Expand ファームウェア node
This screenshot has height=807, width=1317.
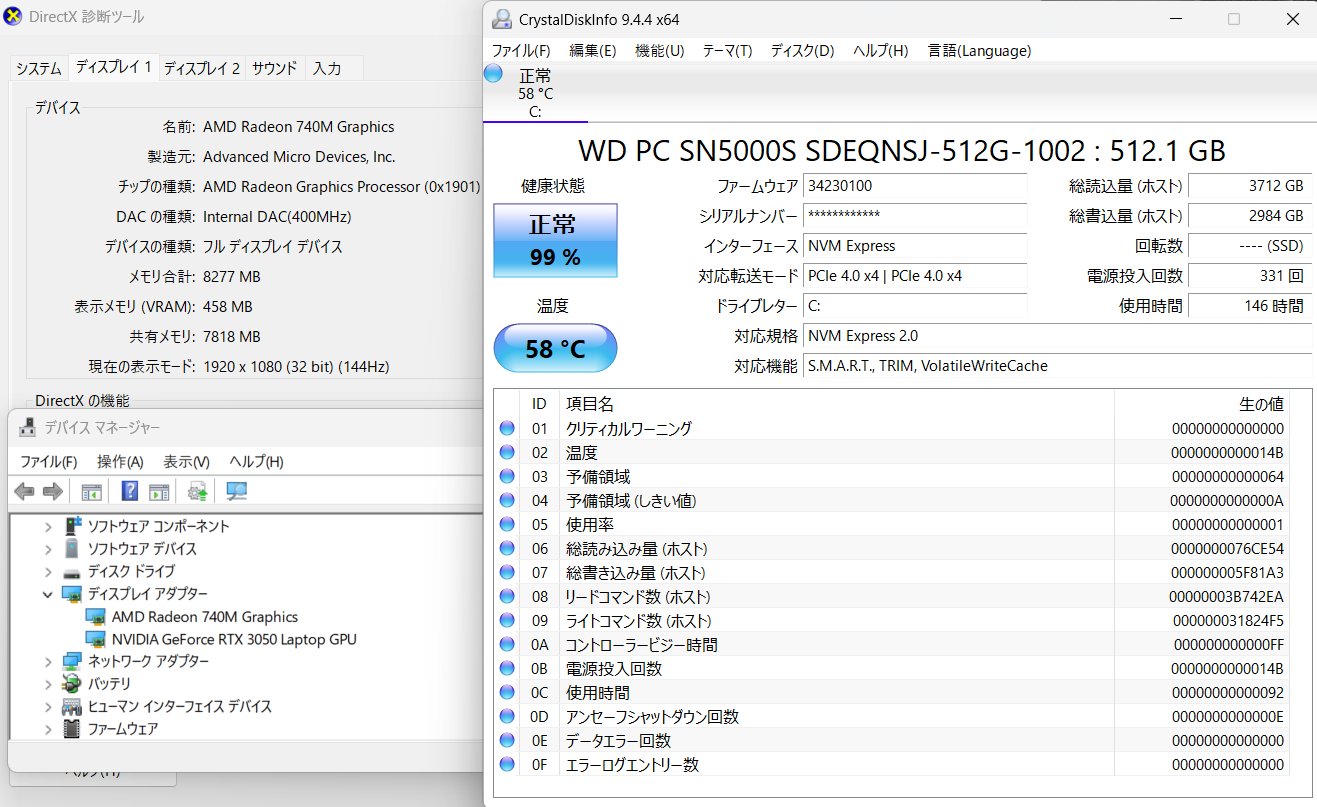click(x=48, y=729)
